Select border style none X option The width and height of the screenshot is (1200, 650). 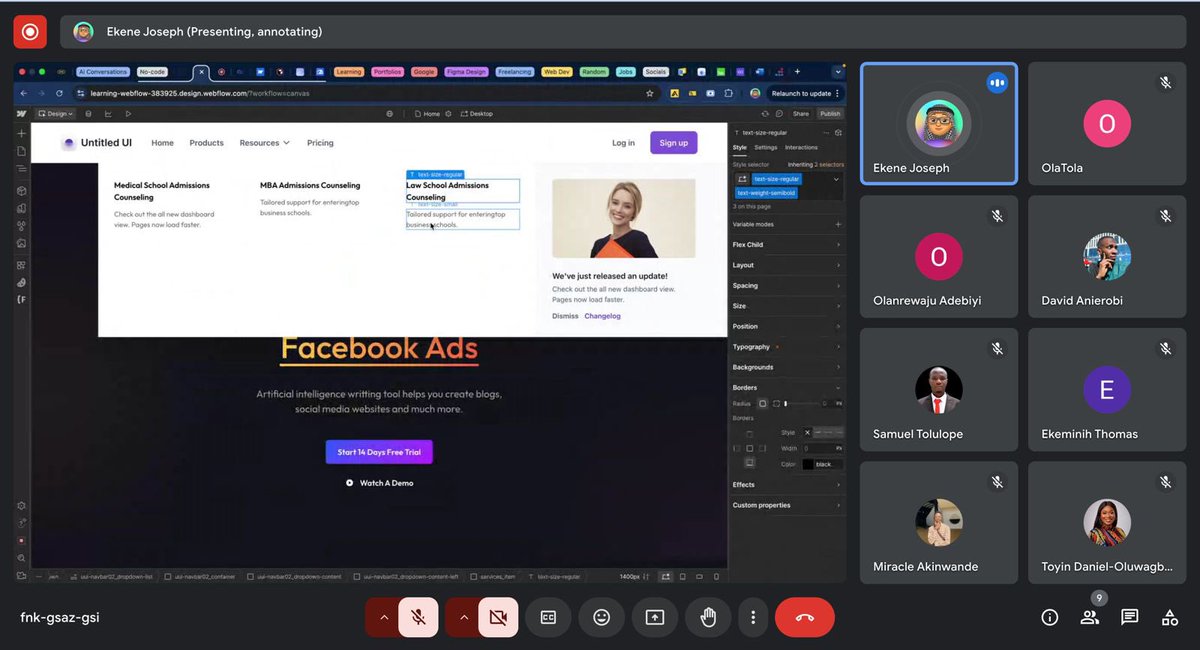pyautogui.click(x=808, y=433)
